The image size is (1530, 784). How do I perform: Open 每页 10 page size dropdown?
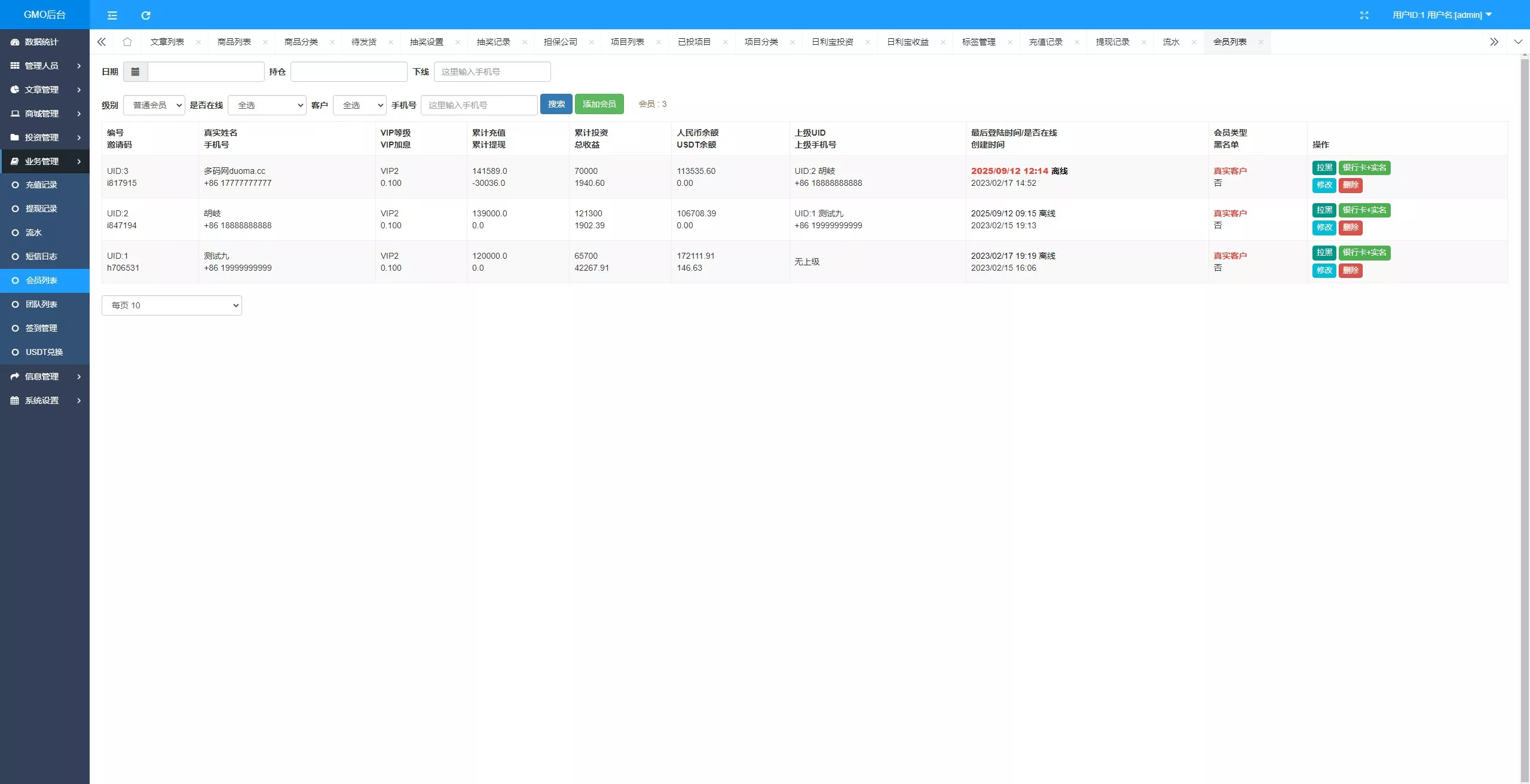tap(172, 305)
